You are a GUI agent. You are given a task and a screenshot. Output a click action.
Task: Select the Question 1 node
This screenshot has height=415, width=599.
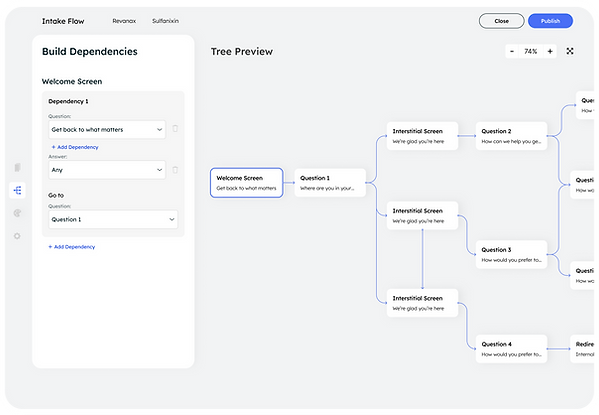coord(330,183)
